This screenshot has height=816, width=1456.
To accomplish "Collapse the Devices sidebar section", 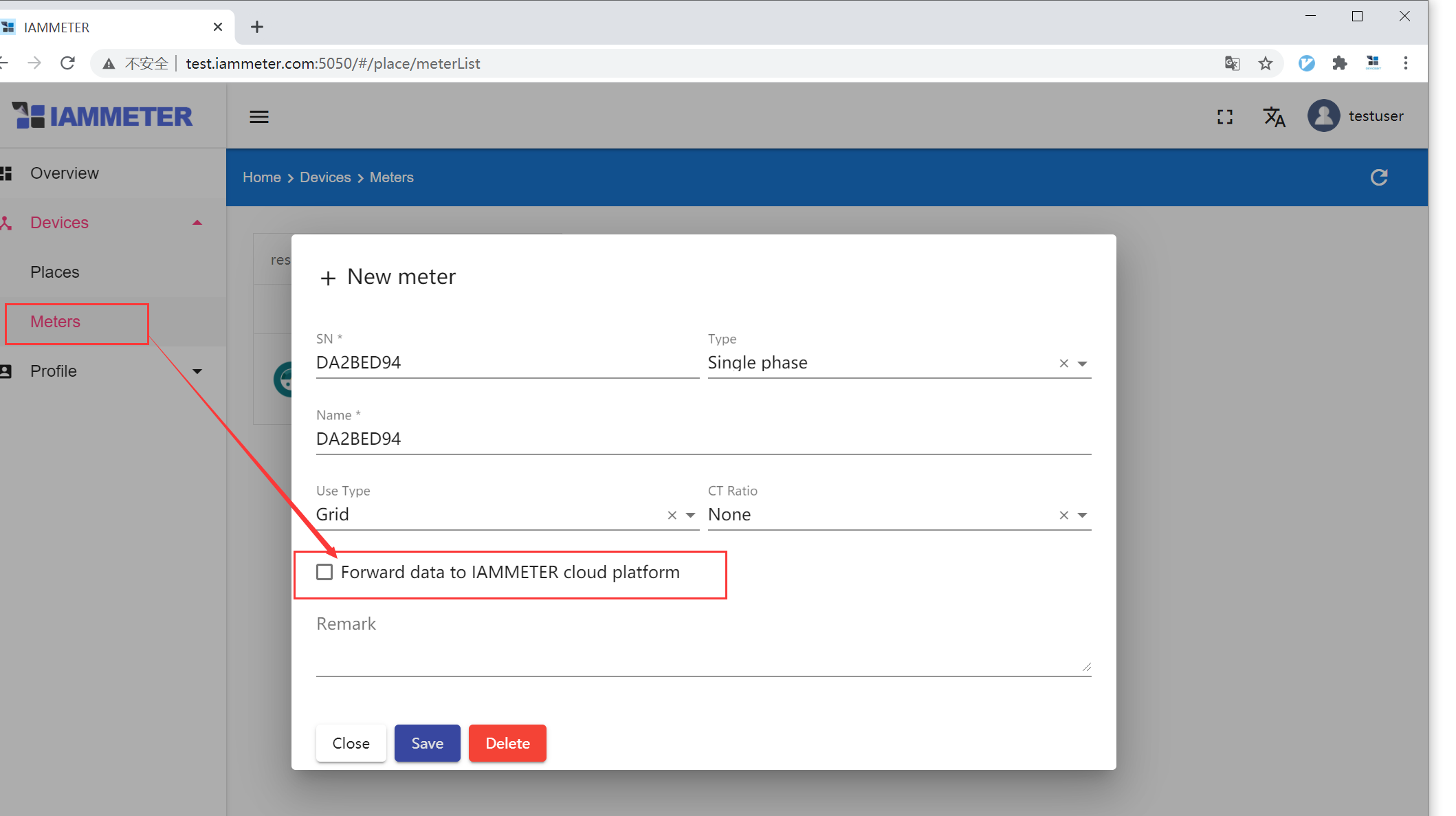I will [197, 222].
